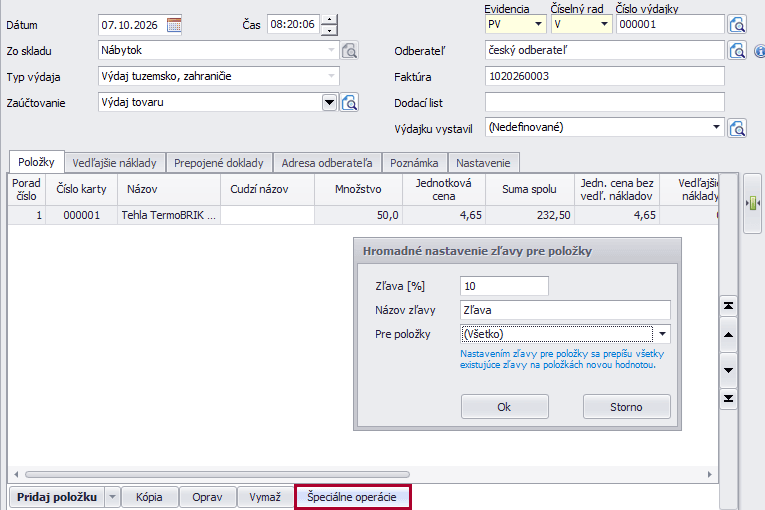Click the Zľava [%] input field

(504, 286)
